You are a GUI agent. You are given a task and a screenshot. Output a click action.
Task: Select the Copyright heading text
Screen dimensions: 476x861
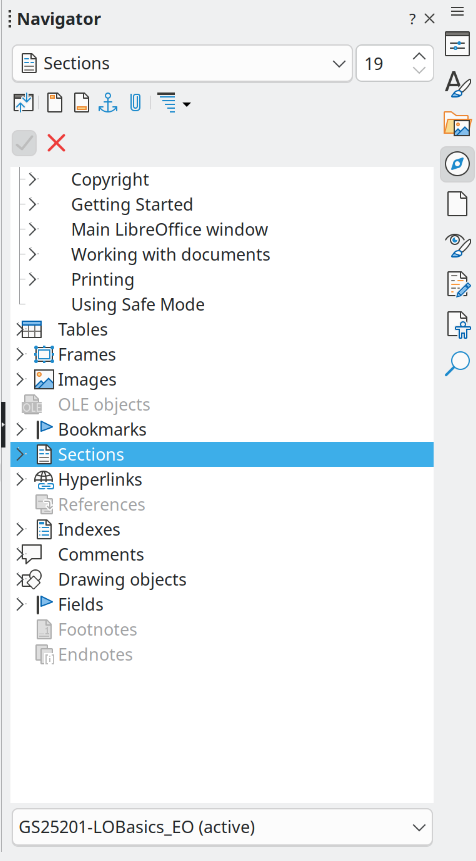click(x=110, y=180)
